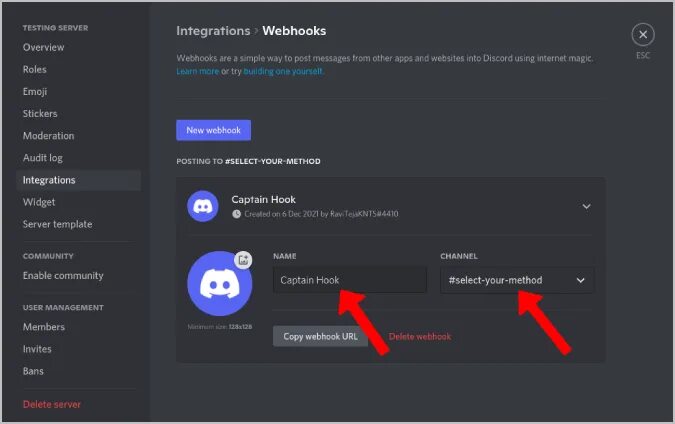Open the building one yourself link

click(x=283, y=71)
